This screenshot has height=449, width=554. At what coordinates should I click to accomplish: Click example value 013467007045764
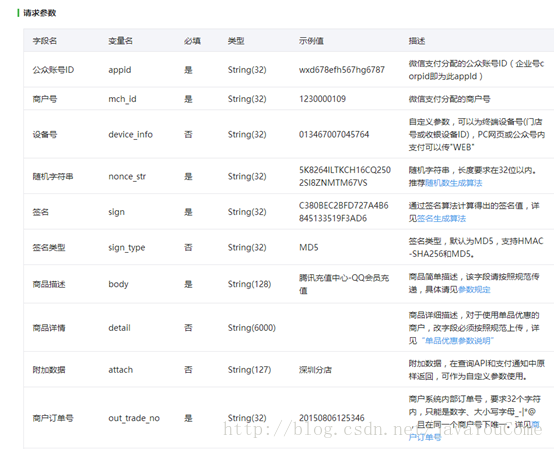[x=334, y=135]
